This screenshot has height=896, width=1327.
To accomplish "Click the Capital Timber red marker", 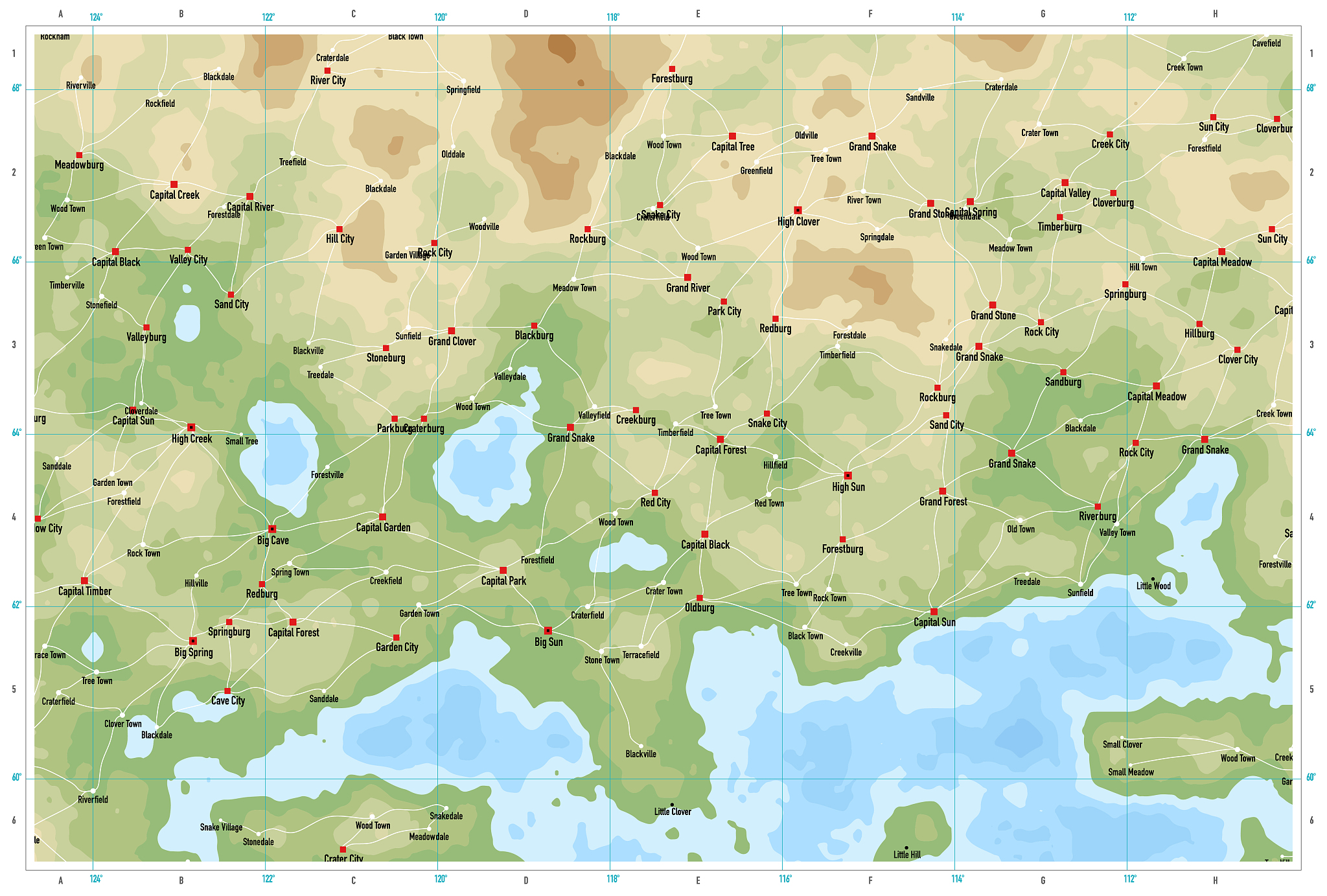I will (84, 581).
